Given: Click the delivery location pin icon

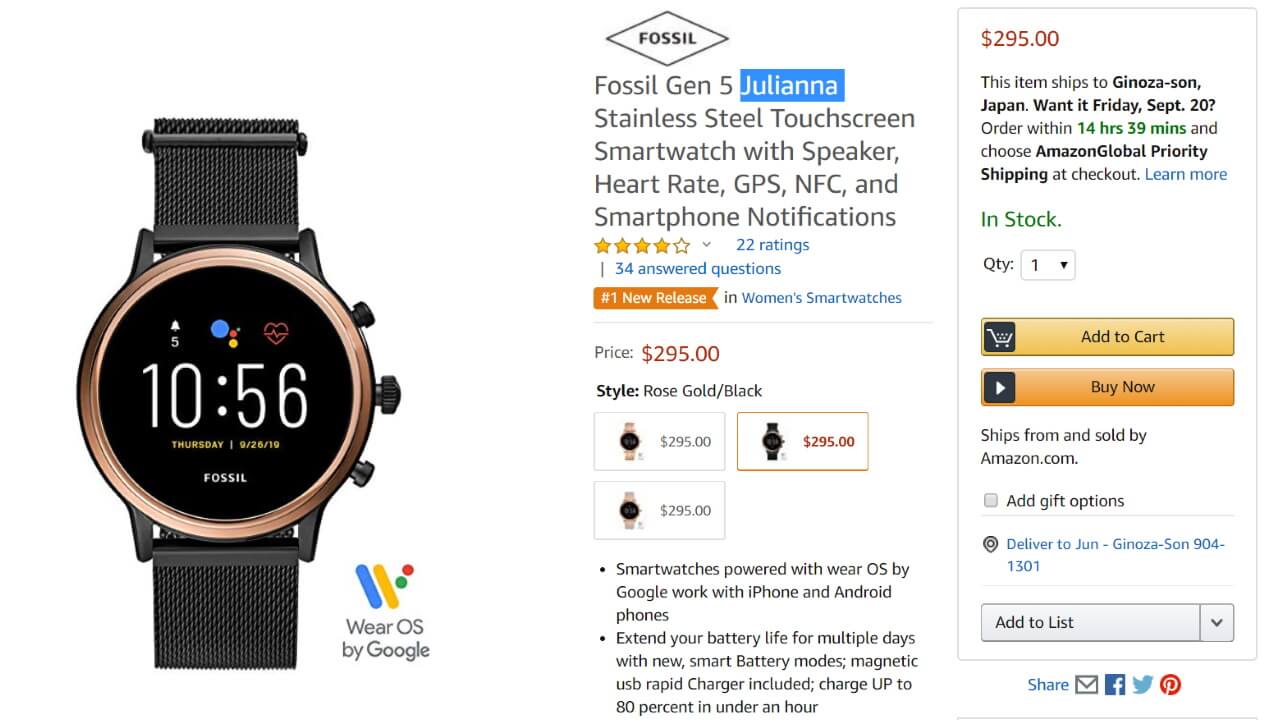Looking at the screenshot, I should (991, 545).
